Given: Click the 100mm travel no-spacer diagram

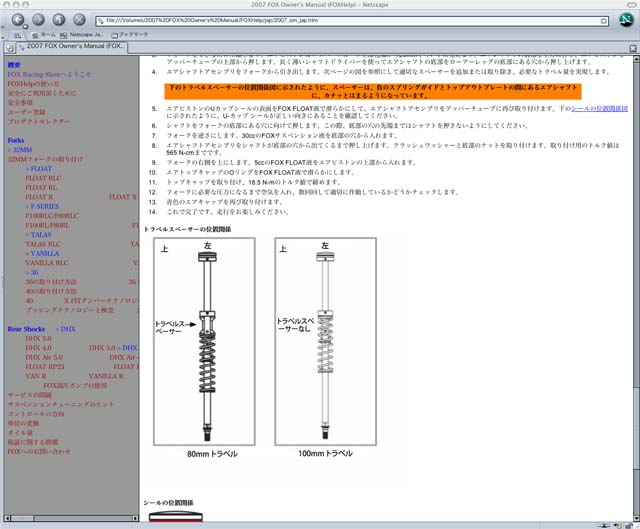Looking at the screenshot, I should pyautogui.click(x=325, y=341).
